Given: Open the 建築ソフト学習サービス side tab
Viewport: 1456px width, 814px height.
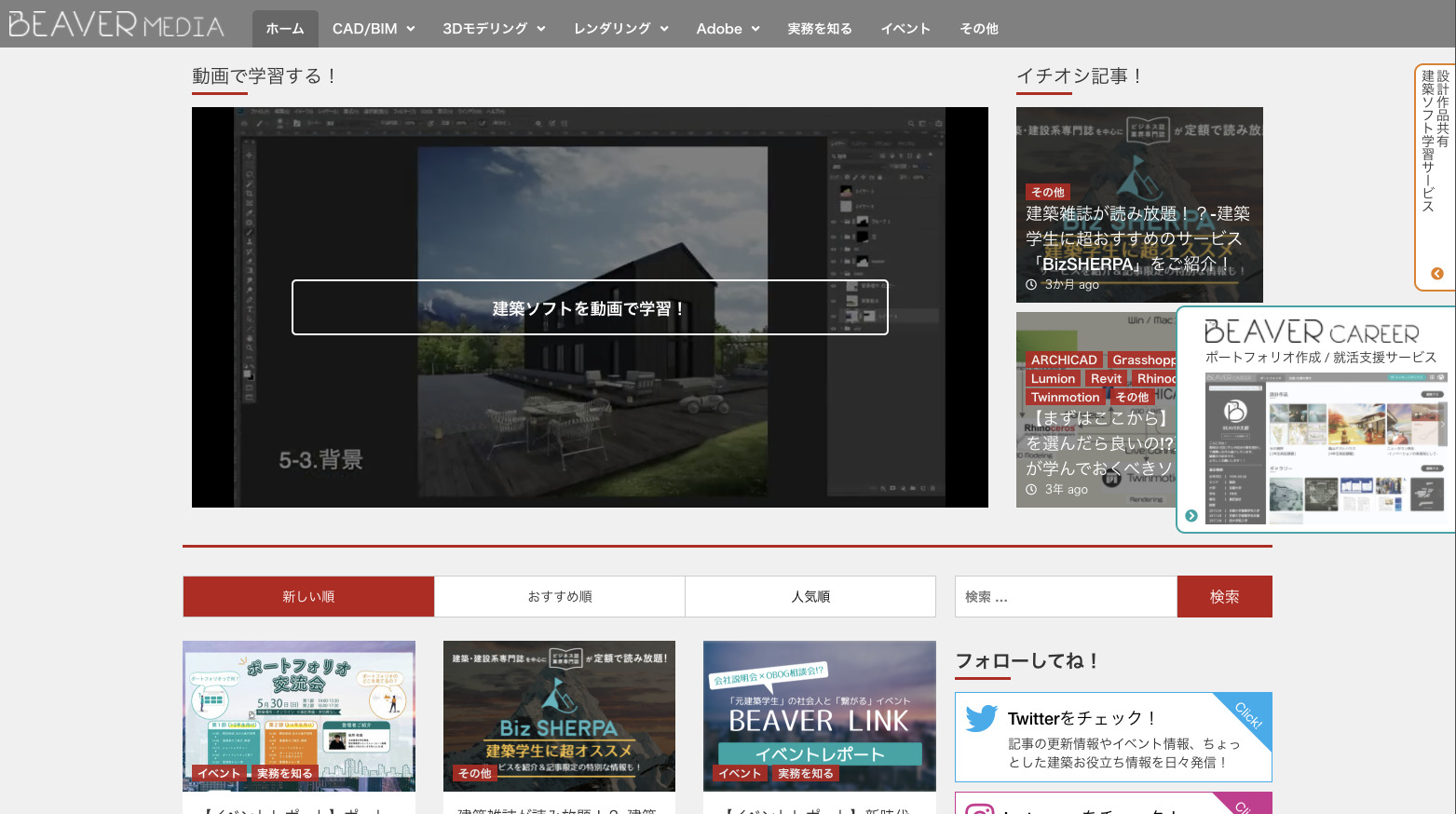Looking at the screenshot, I should click(x=1436, y=177).
